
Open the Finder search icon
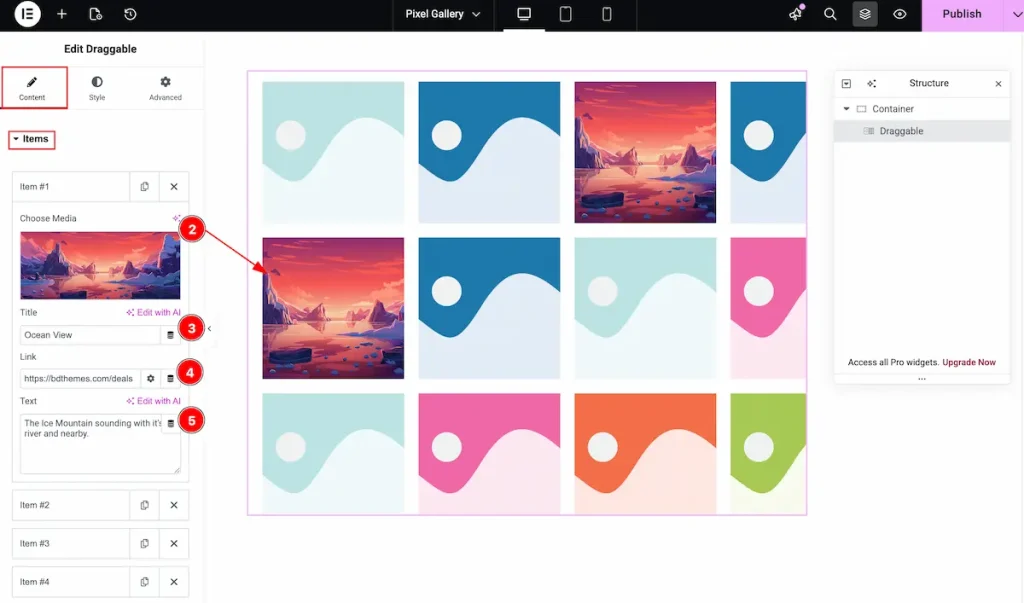830,15
